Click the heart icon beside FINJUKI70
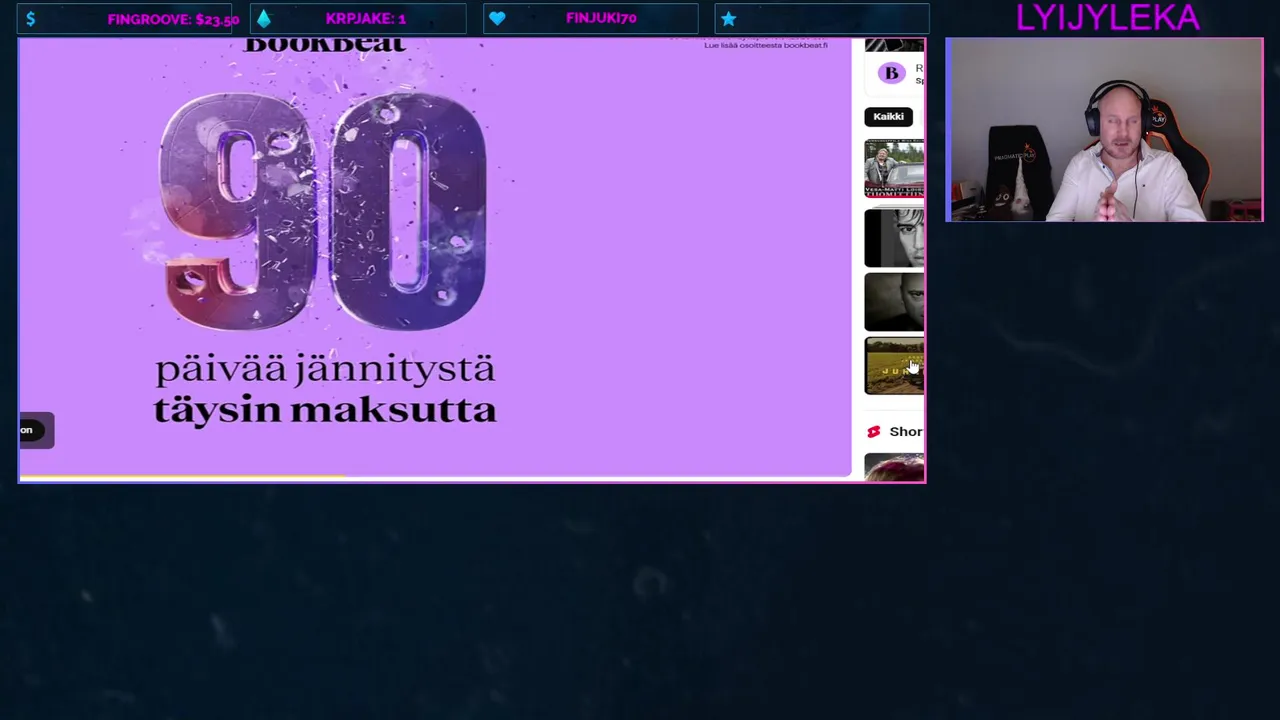 (497, 19)
